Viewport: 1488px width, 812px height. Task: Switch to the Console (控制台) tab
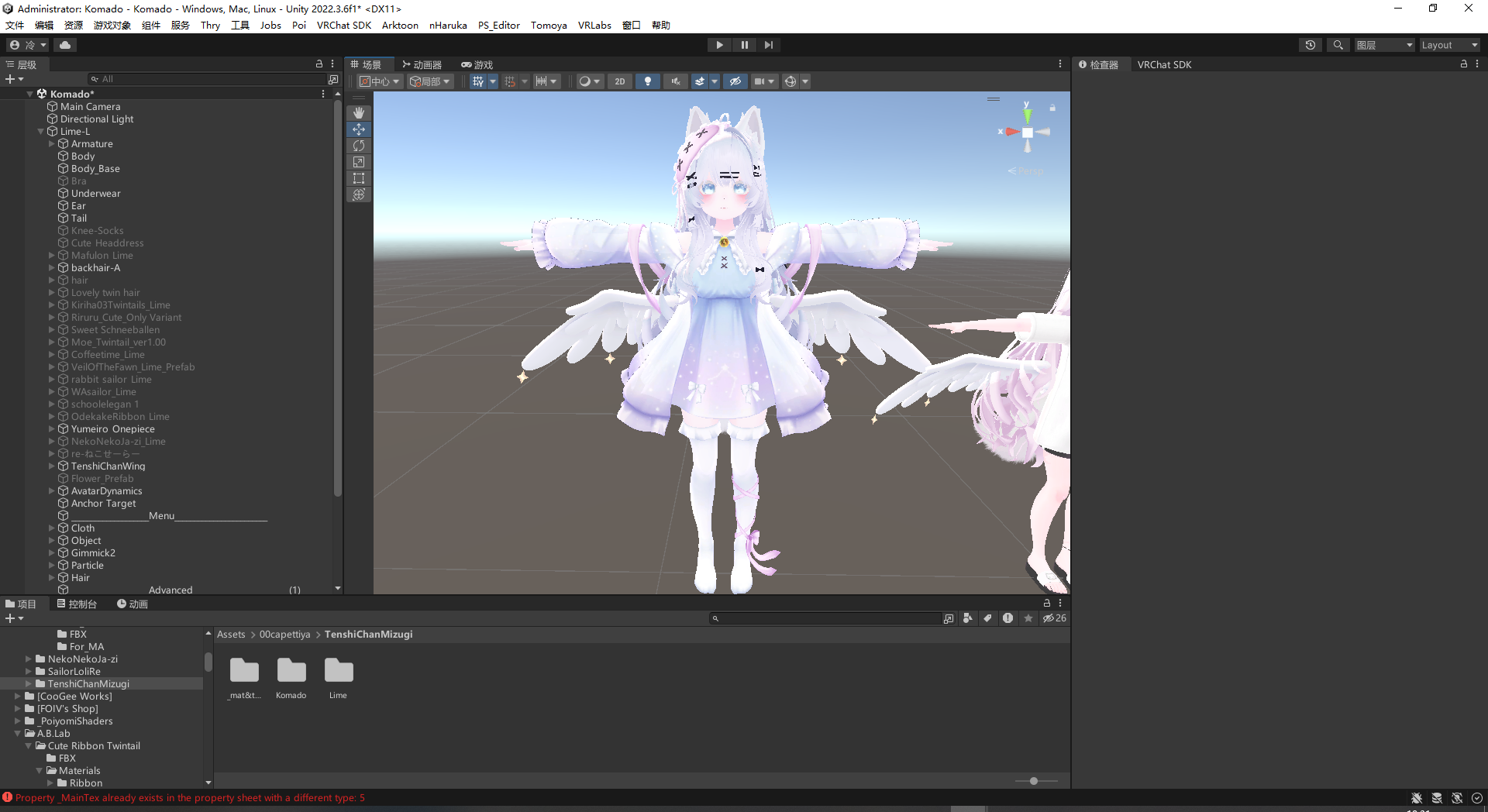(x=77, y=604)
